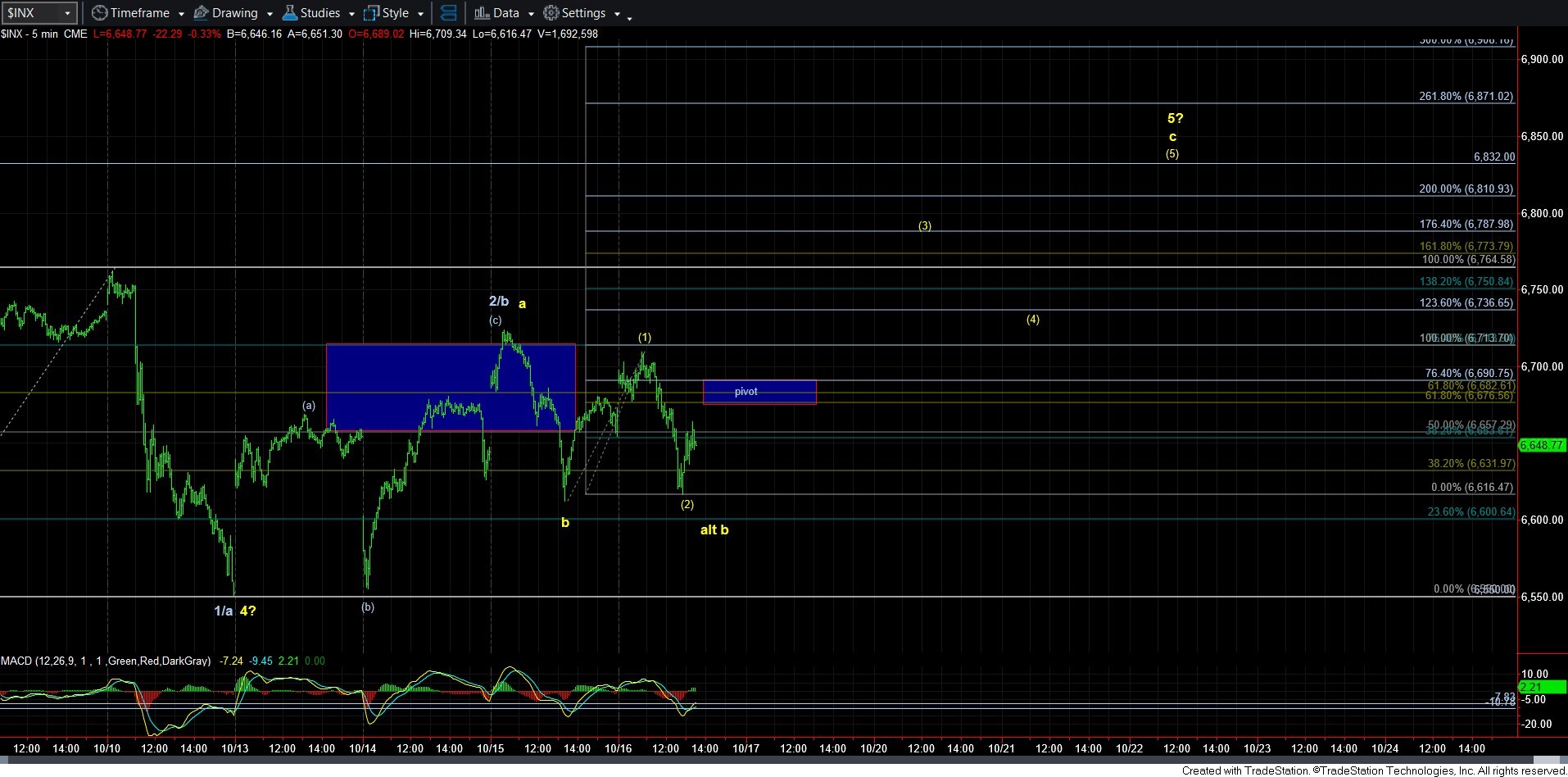Expand the $INX symbol dropdown arrow
The height and width of the screenshot is (777, 1568).
68,14
